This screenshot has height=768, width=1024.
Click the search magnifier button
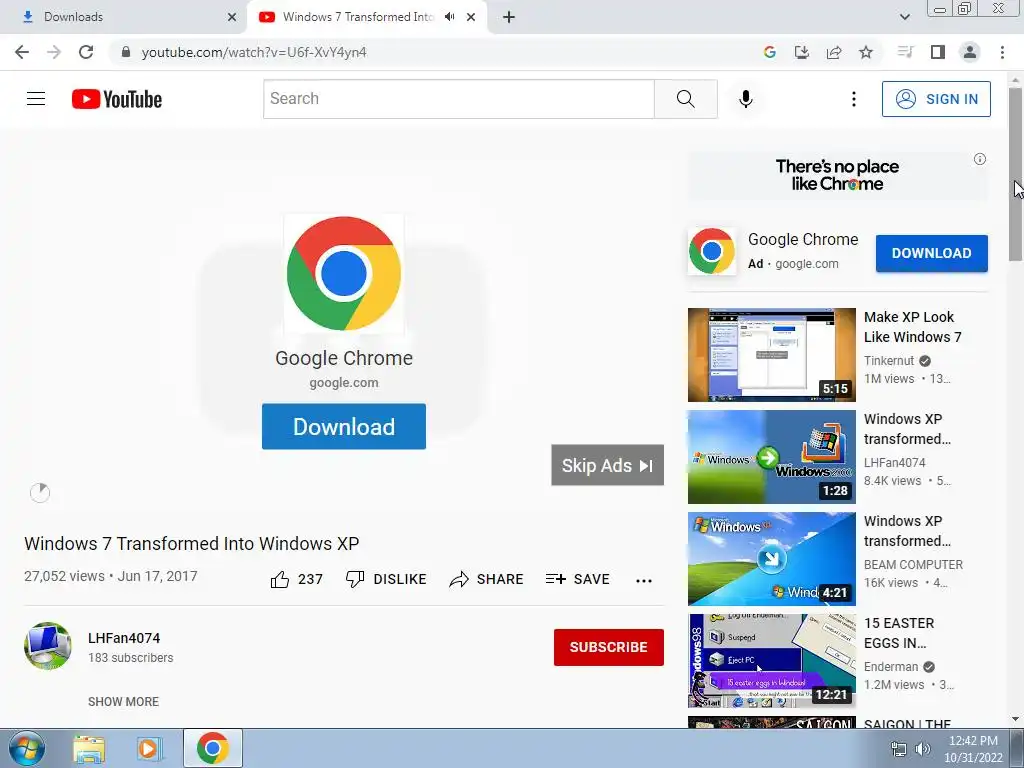point(686,99)
